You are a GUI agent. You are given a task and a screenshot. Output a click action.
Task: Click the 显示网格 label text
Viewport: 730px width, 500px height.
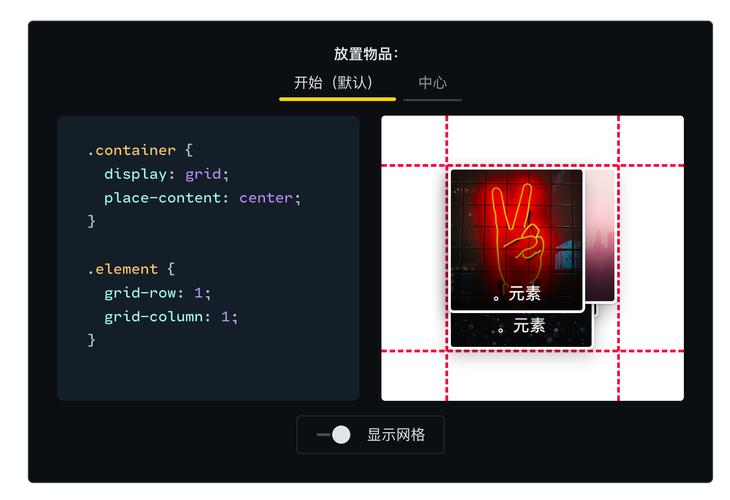(x=396, y=435)
